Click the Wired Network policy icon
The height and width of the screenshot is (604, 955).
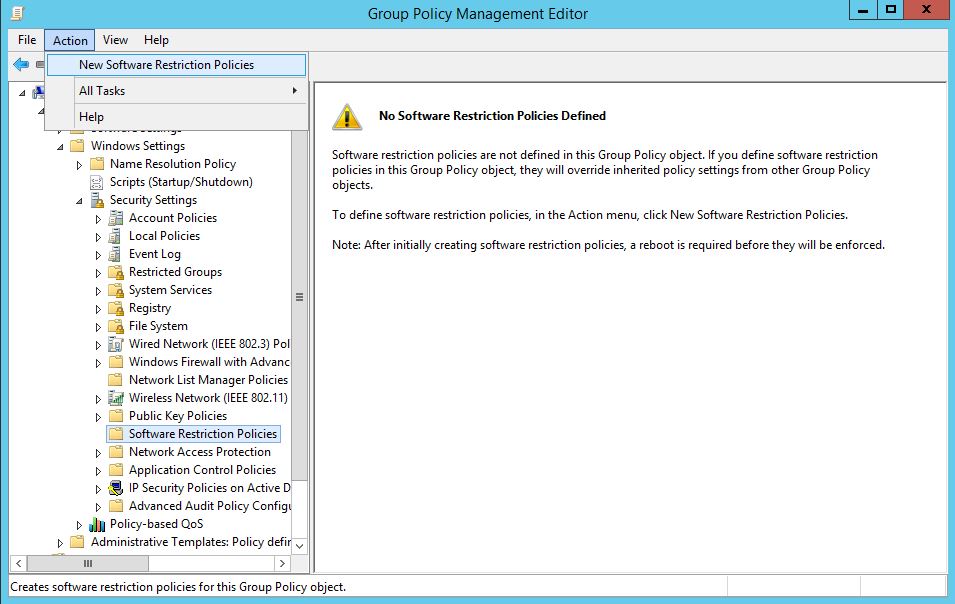[116, 344]
